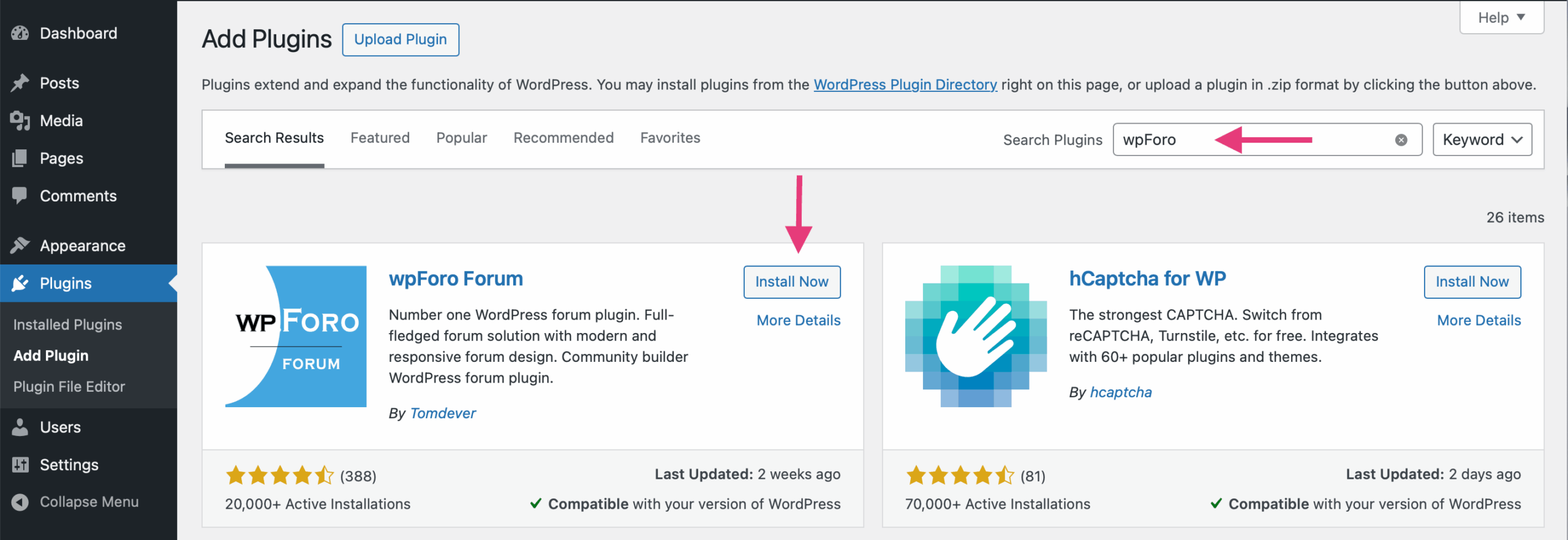Switch to the Featured tab

[x=380, y=138]
